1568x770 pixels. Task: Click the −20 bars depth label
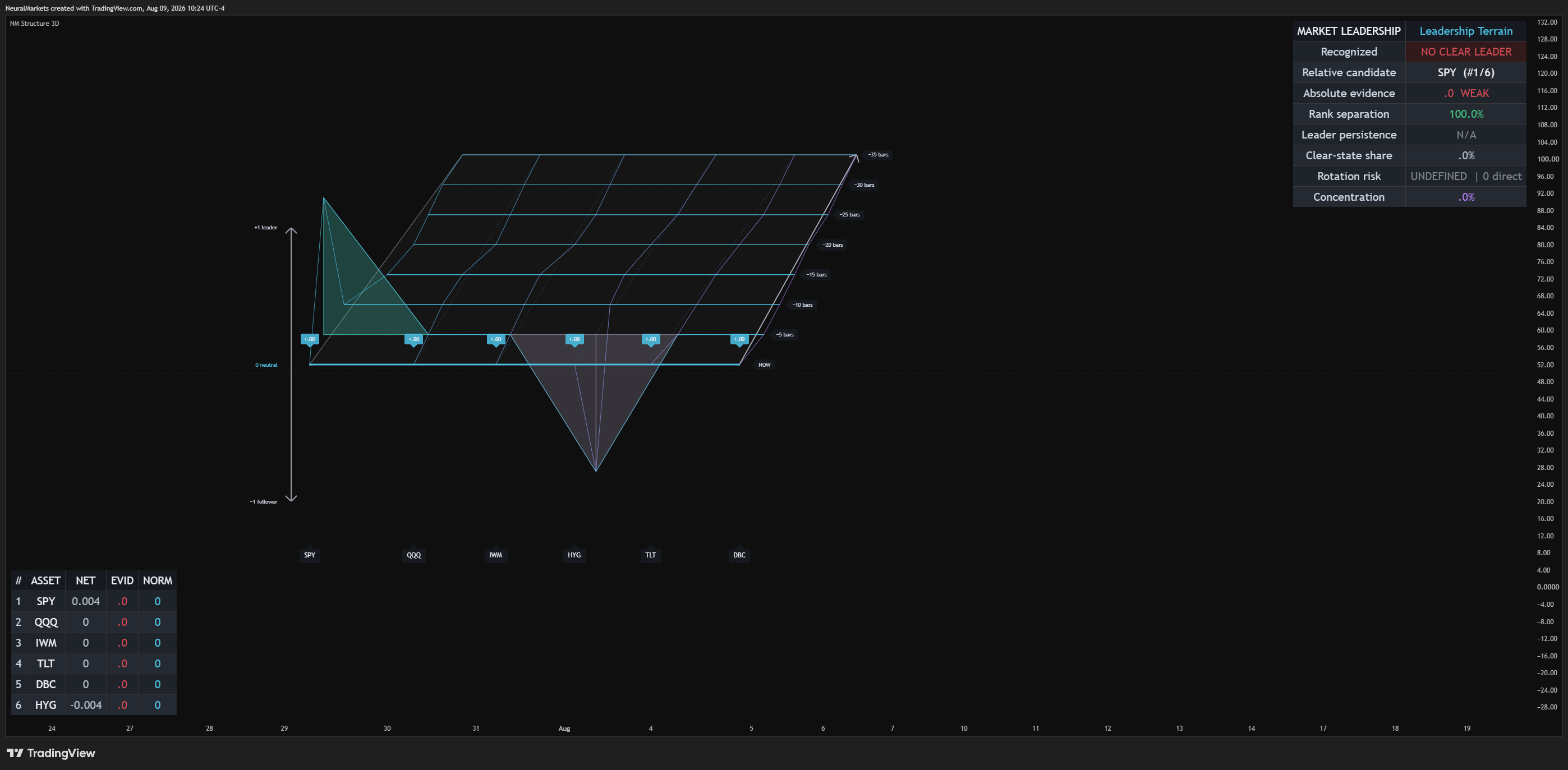[x=833, y=245]
